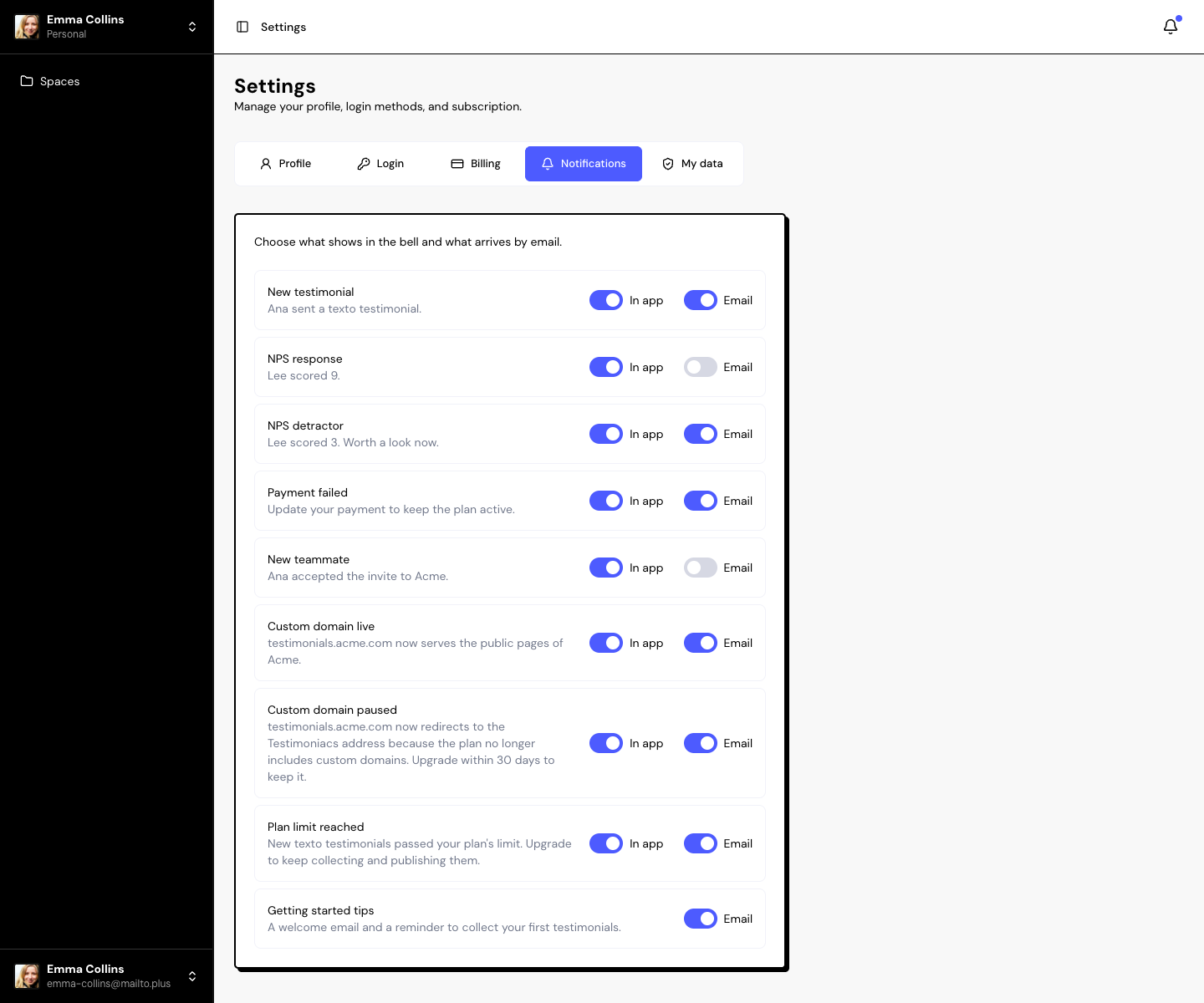Viewport: 1204px width, 1003px height.
Task: Enable Email for NPS response
Action: click(701, 367)
